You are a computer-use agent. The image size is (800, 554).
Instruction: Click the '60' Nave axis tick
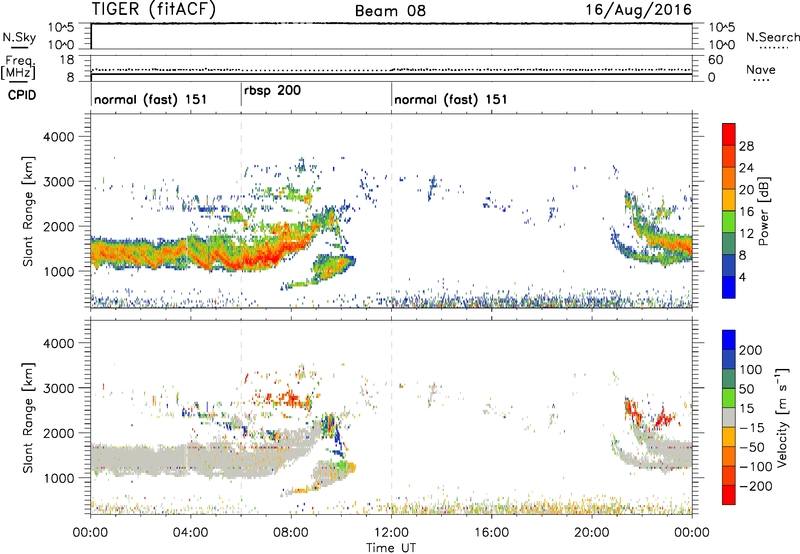(x=715, y=60)
